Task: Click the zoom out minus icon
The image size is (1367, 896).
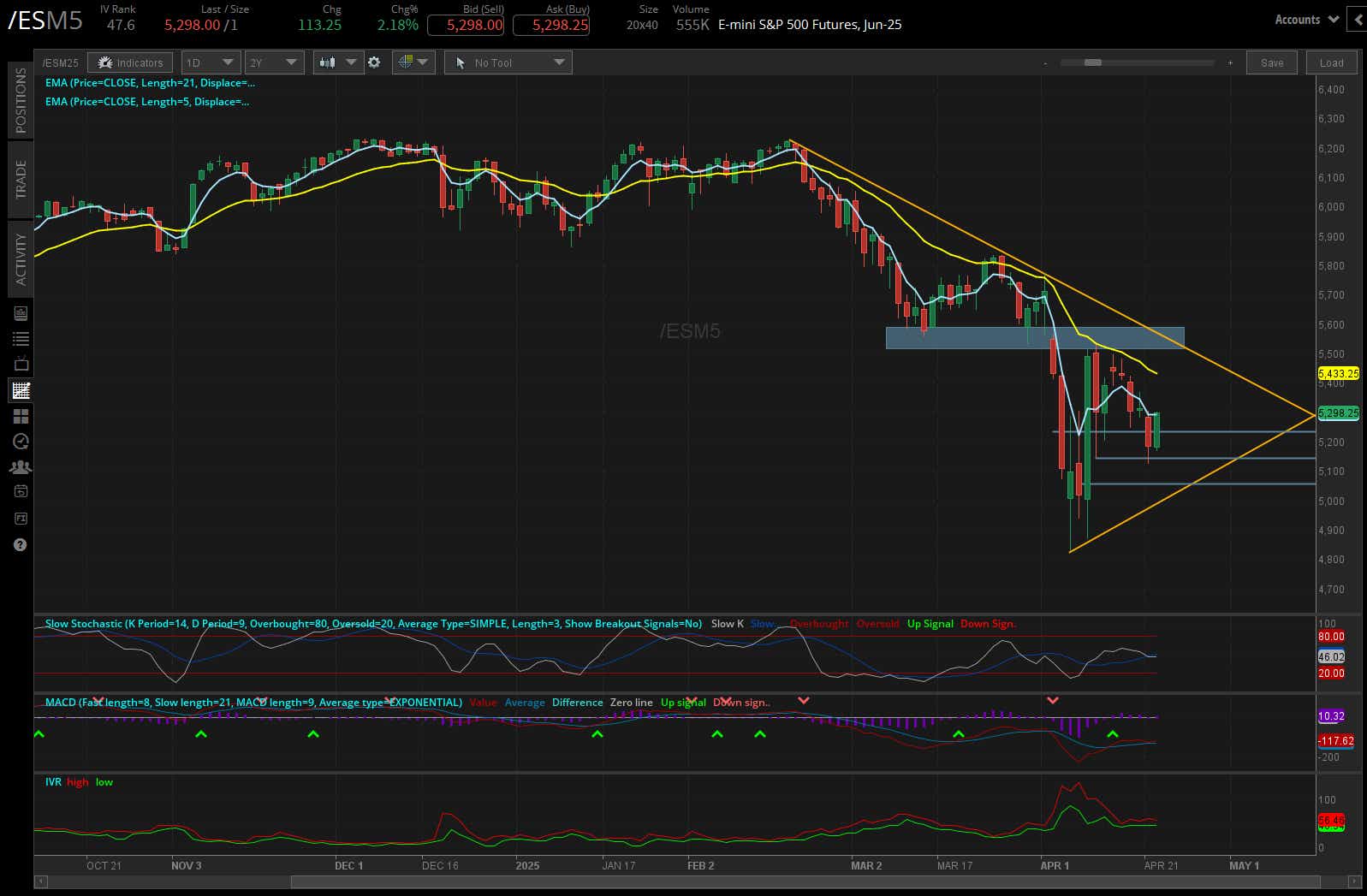Action: point(1045,63)
